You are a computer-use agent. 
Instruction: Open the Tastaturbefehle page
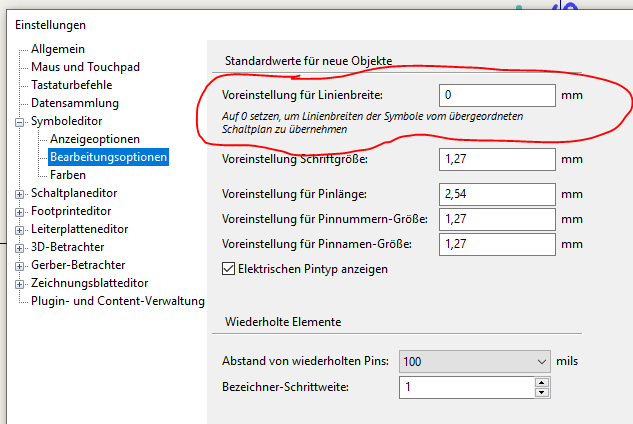point(71,85)
